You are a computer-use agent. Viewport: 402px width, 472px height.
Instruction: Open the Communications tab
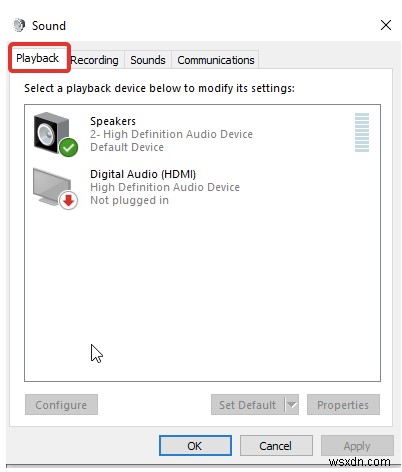point(216,60)
